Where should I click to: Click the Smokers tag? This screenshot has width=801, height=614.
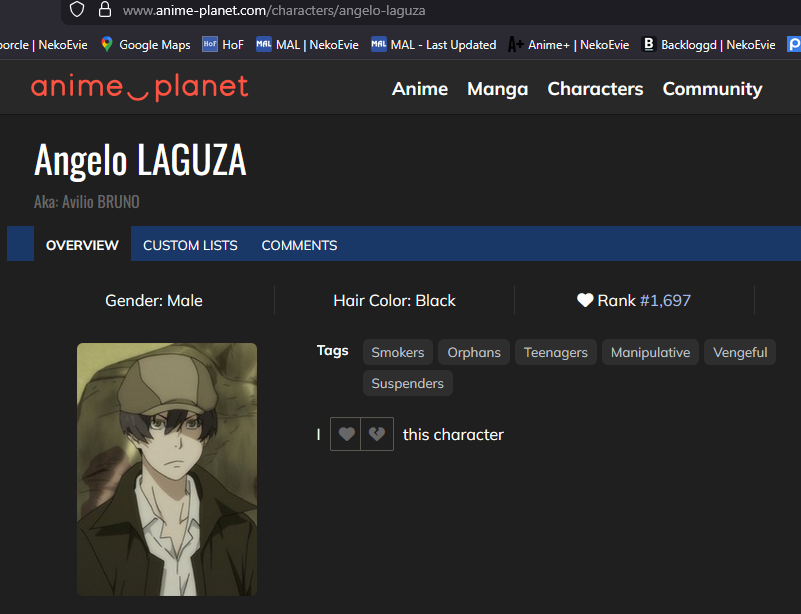point(398,352)
